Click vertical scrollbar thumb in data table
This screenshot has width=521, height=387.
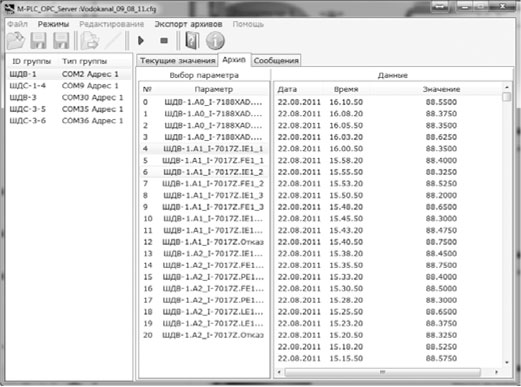507,97
